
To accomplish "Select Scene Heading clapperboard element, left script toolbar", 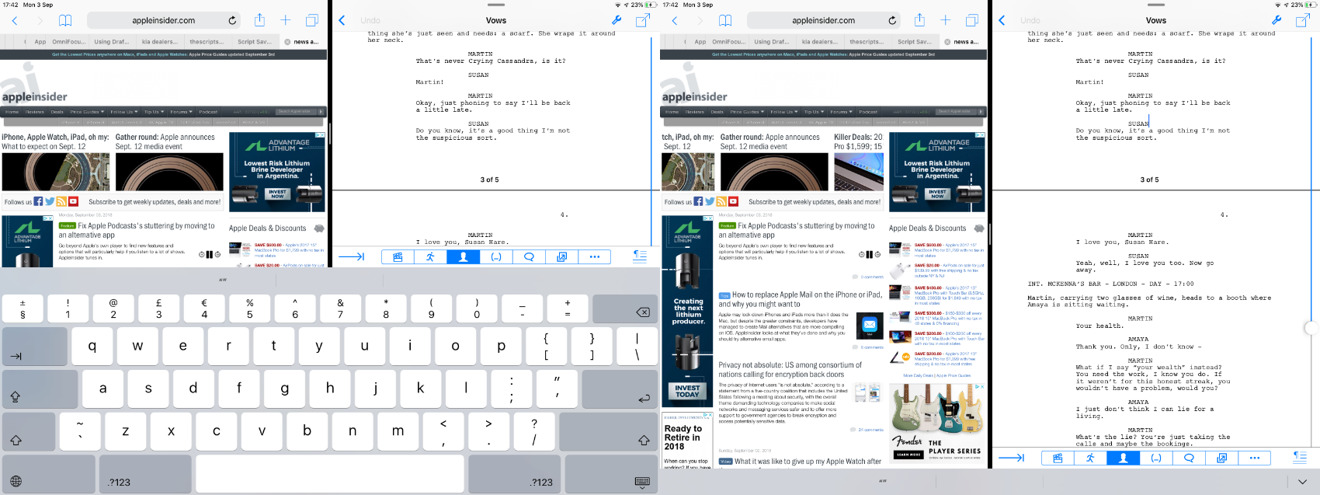I will tap(398, 257).
